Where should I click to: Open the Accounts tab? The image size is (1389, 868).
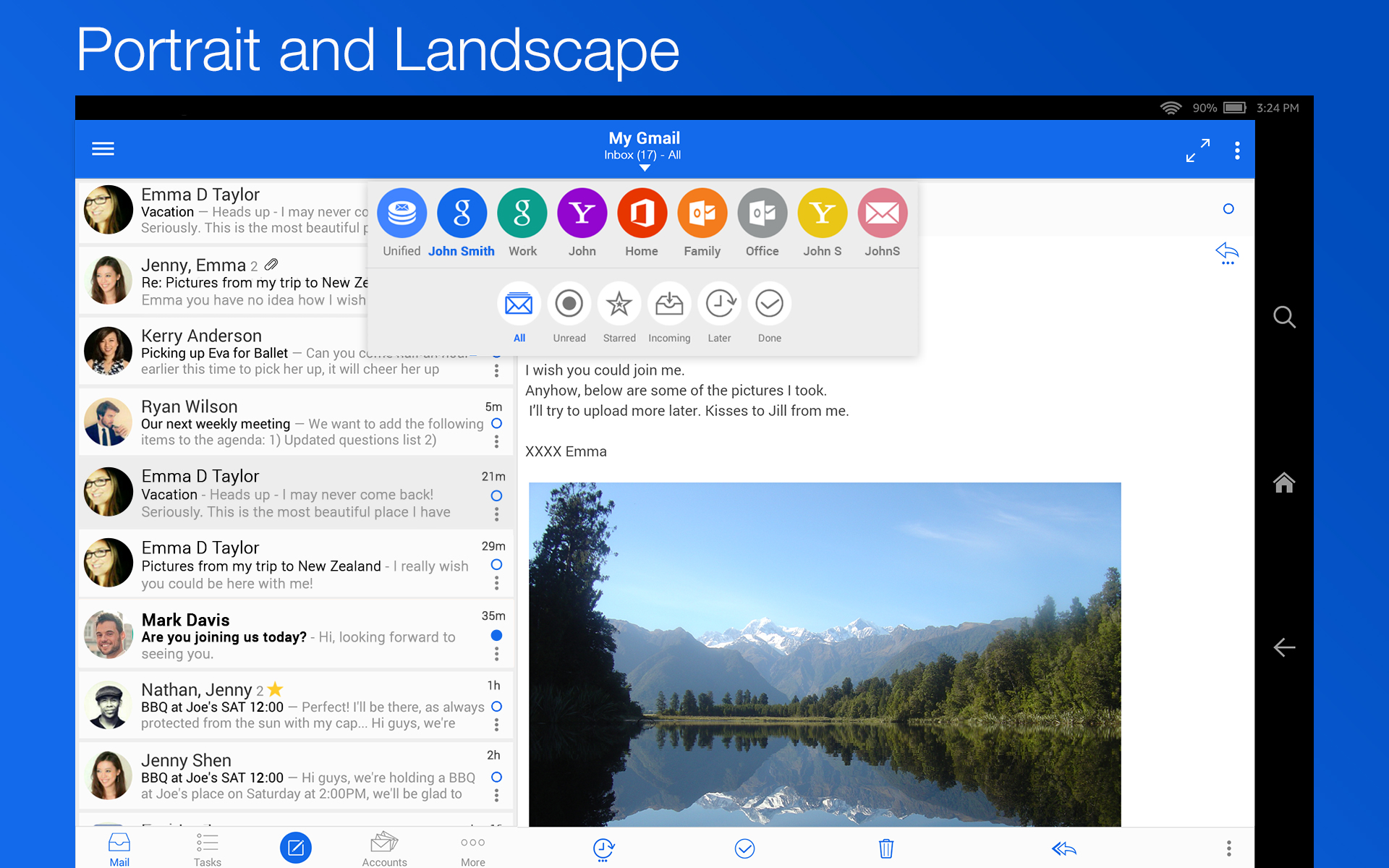click(x=384, y=849)
